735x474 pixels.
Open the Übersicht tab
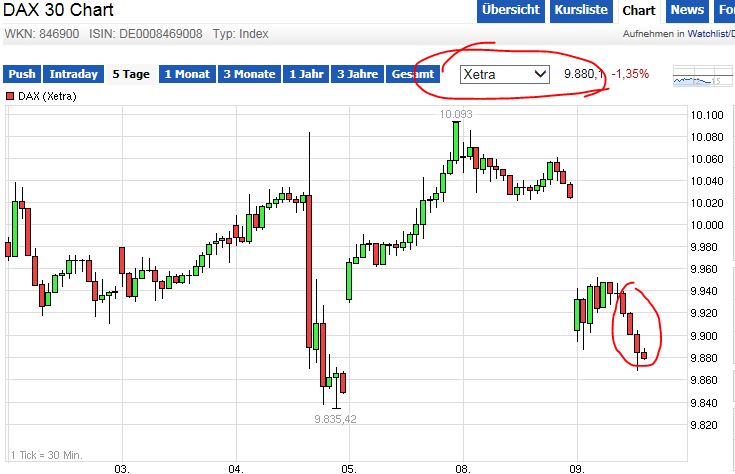(x=510, y=10)
